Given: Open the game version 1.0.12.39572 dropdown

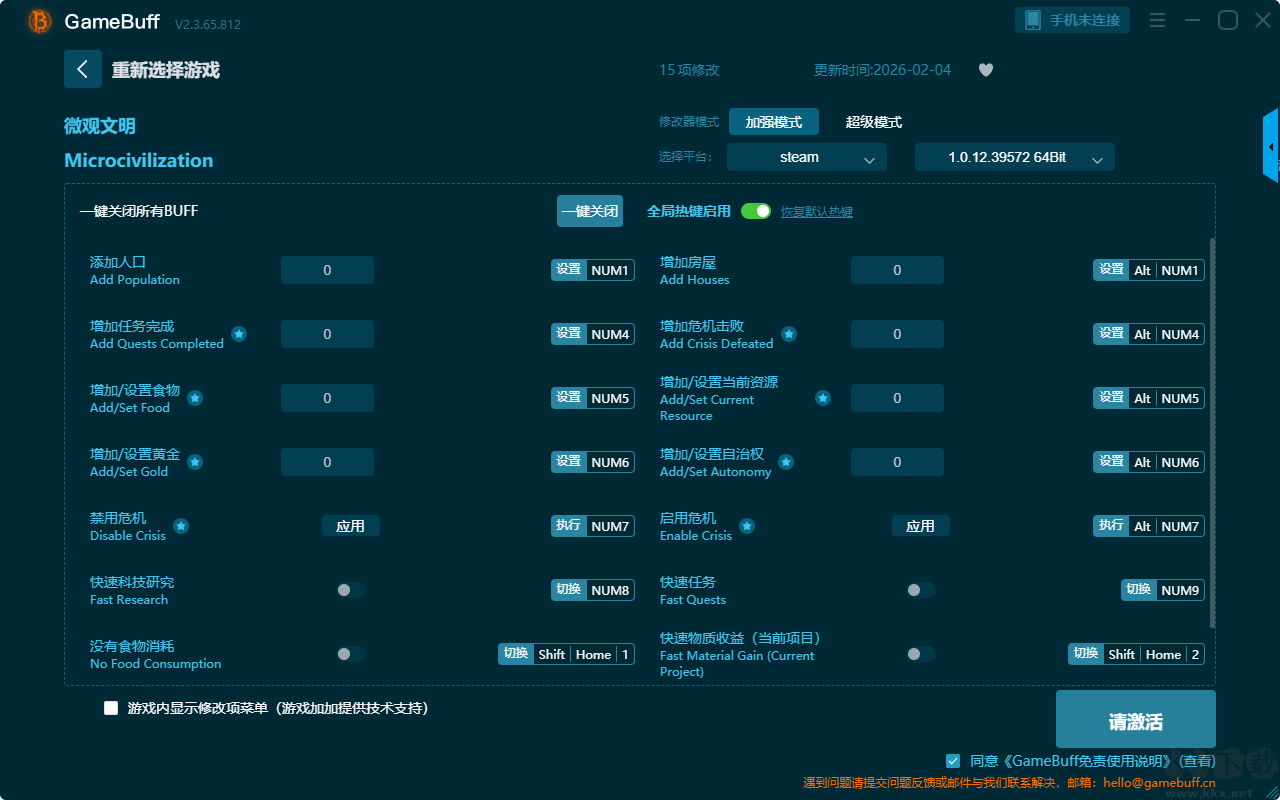Looking at the screenshot, I should pyautogui.click(x=1015, y=157).
